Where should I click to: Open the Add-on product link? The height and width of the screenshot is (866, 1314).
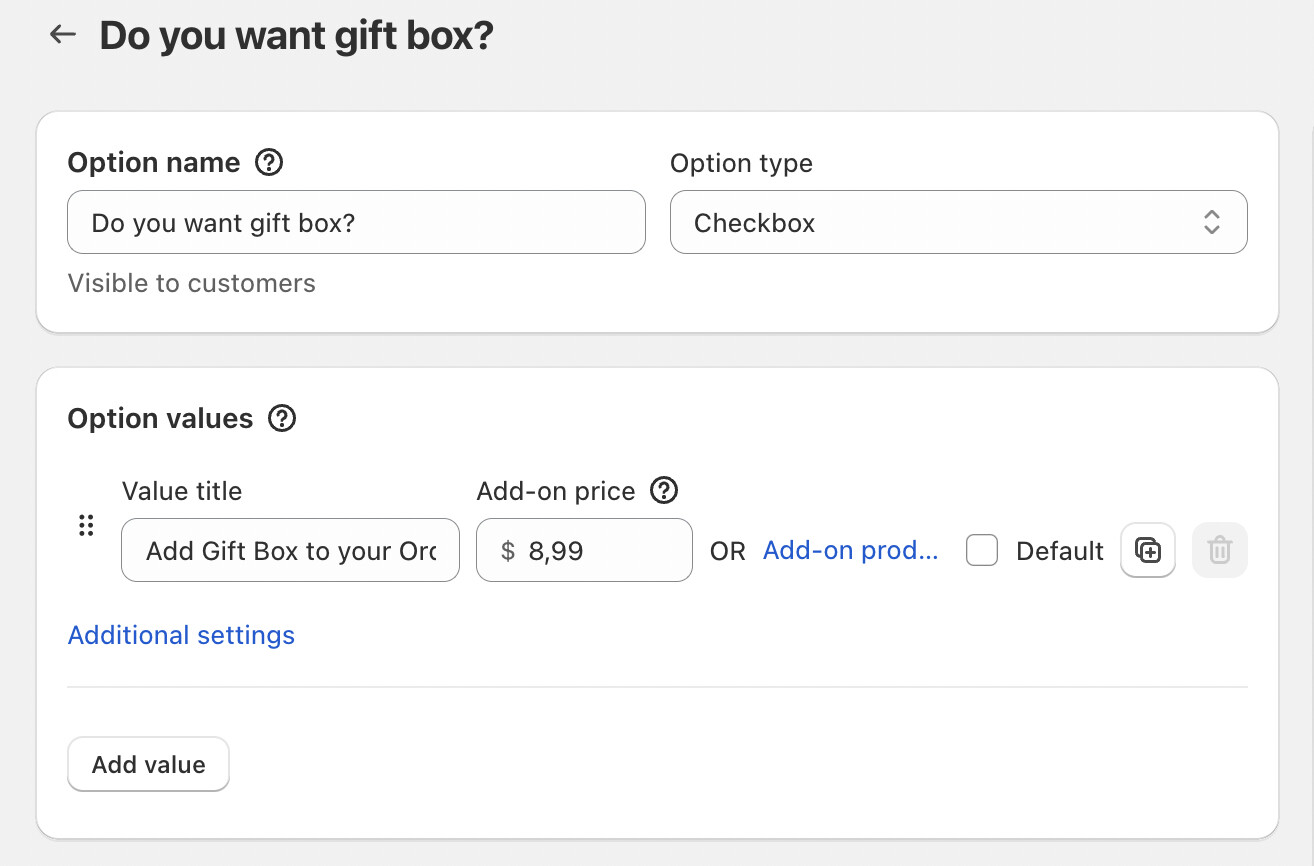(x=850, y=550)
